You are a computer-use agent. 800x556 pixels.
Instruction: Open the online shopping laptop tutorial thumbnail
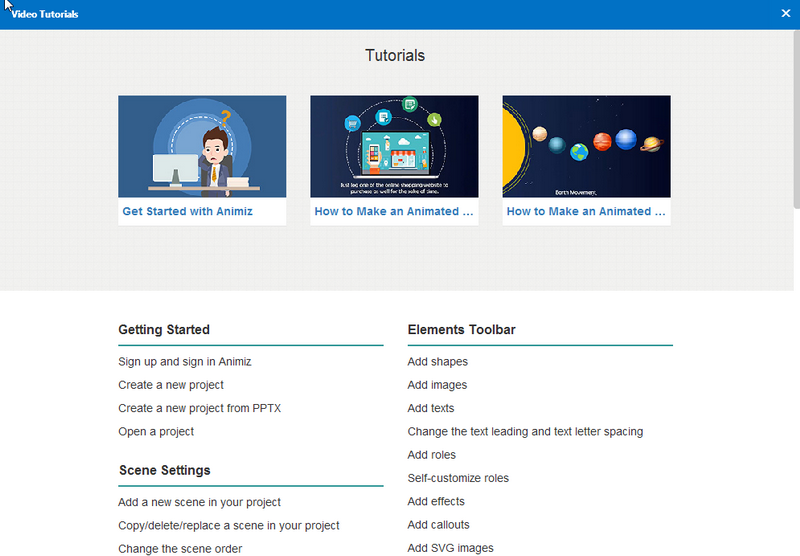394,146
